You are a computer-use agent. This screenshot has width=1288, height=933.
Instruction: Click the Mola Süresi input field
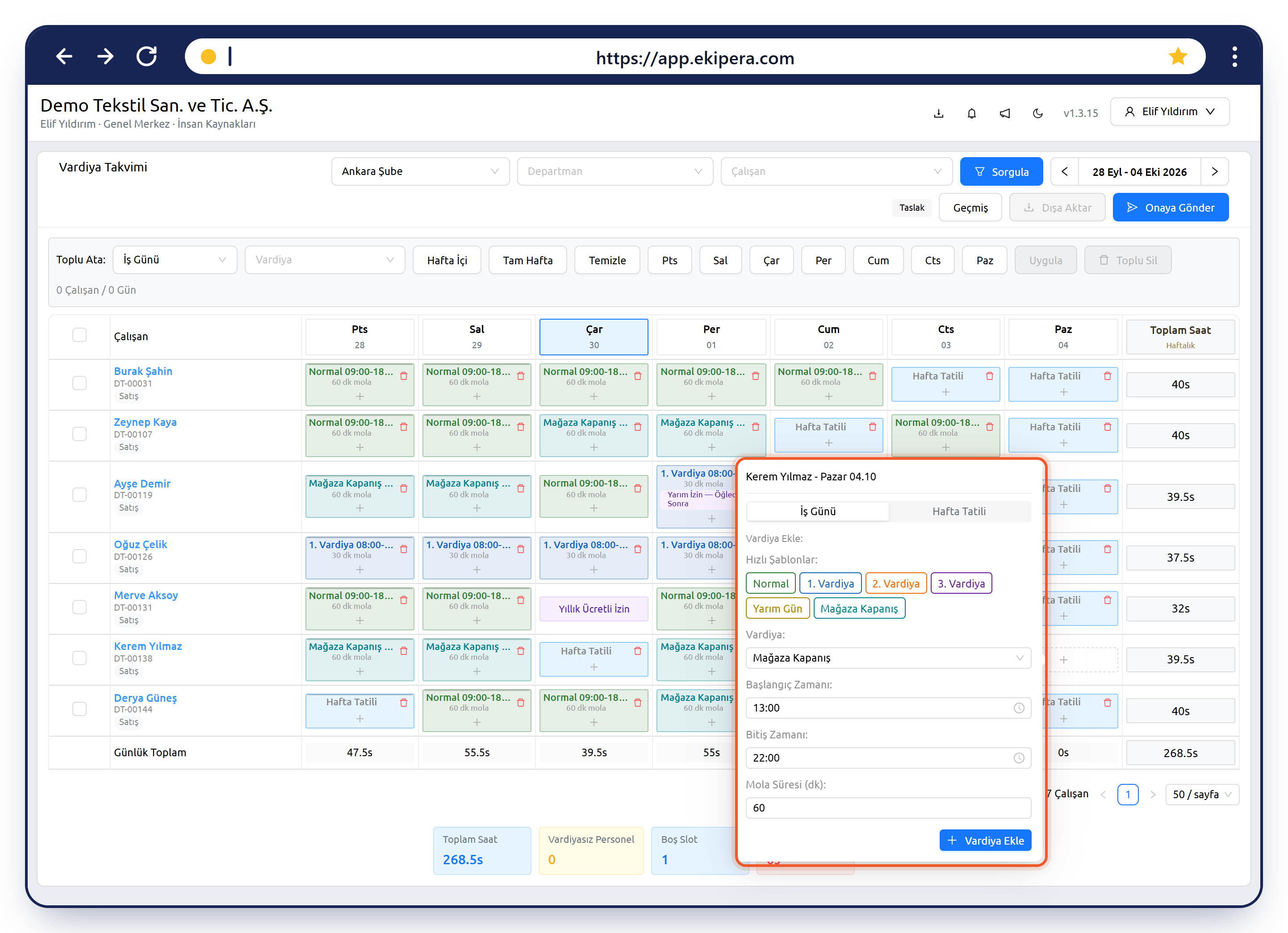[888, 808]
